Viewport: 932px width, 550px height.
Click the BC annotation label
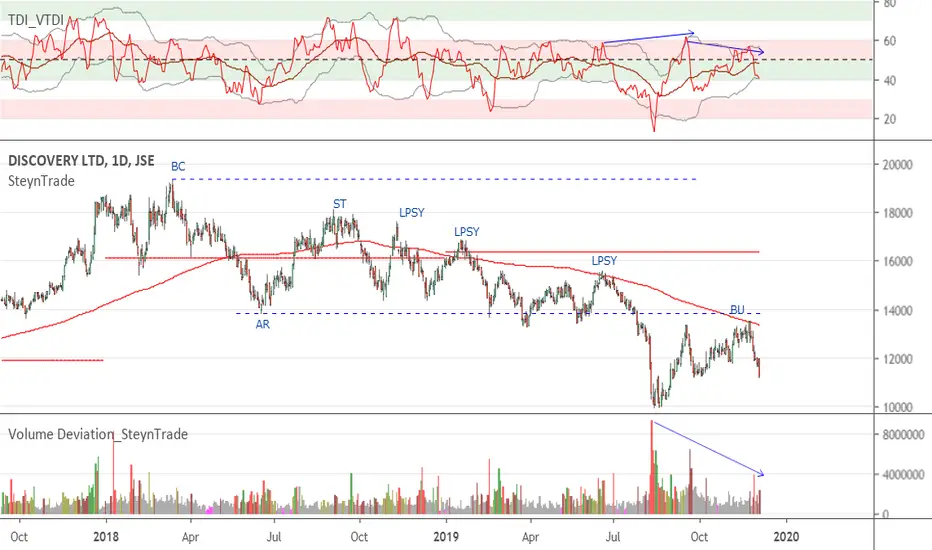tap(178, 166)
